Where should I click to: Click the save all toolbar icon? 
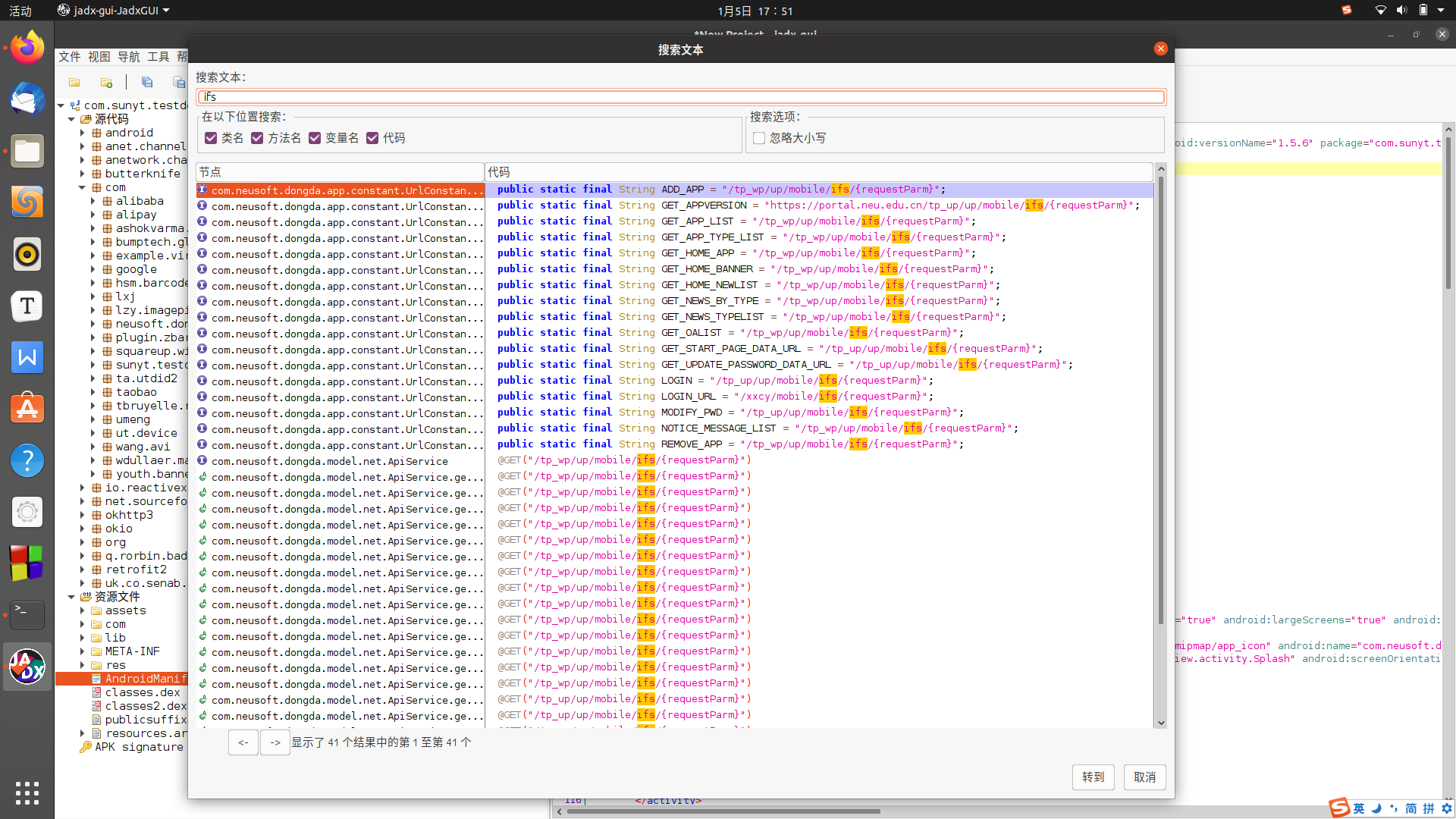click(147, 82)
